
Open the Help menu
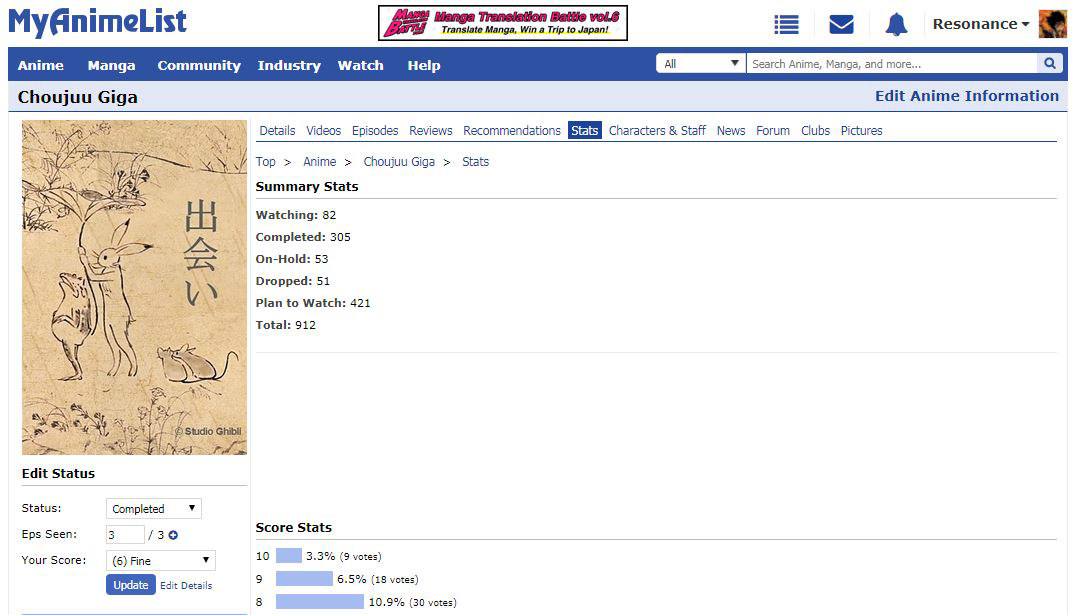pos(424,65)
